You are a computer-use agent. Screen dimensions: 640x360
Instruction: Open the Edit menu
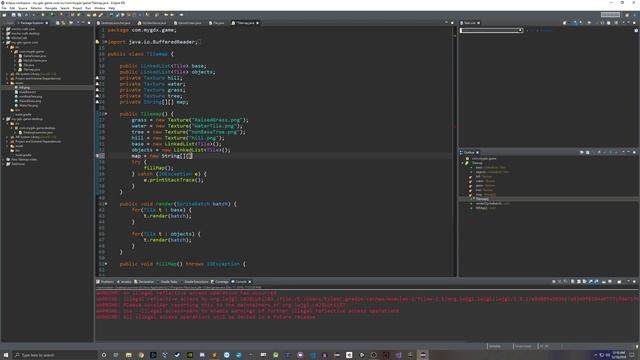[12, 8]
